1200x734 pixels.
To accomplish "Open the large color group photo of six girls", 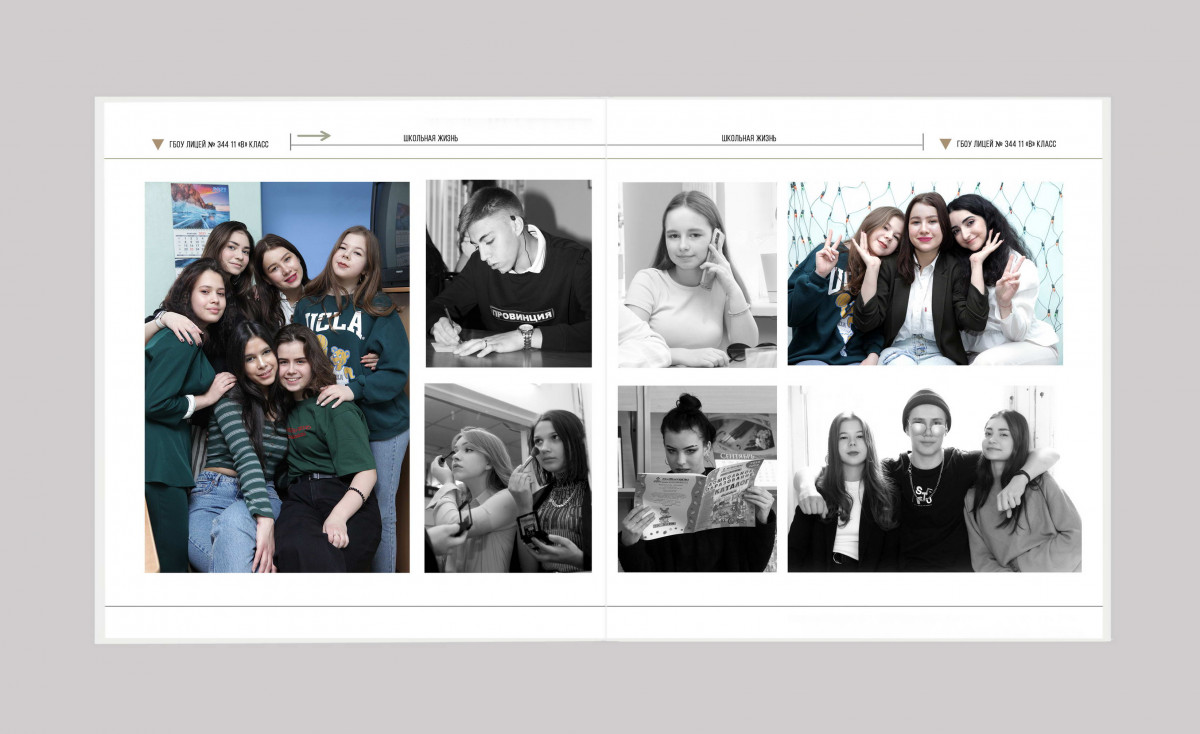I will pyautogui.click(x=277, y=377).
